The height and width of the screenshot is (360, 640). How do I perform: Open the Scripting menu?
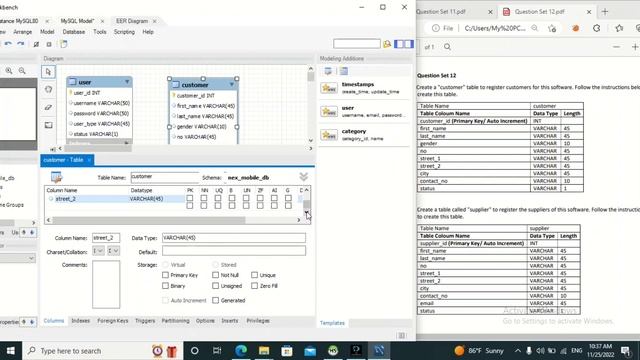click(124, 32)
